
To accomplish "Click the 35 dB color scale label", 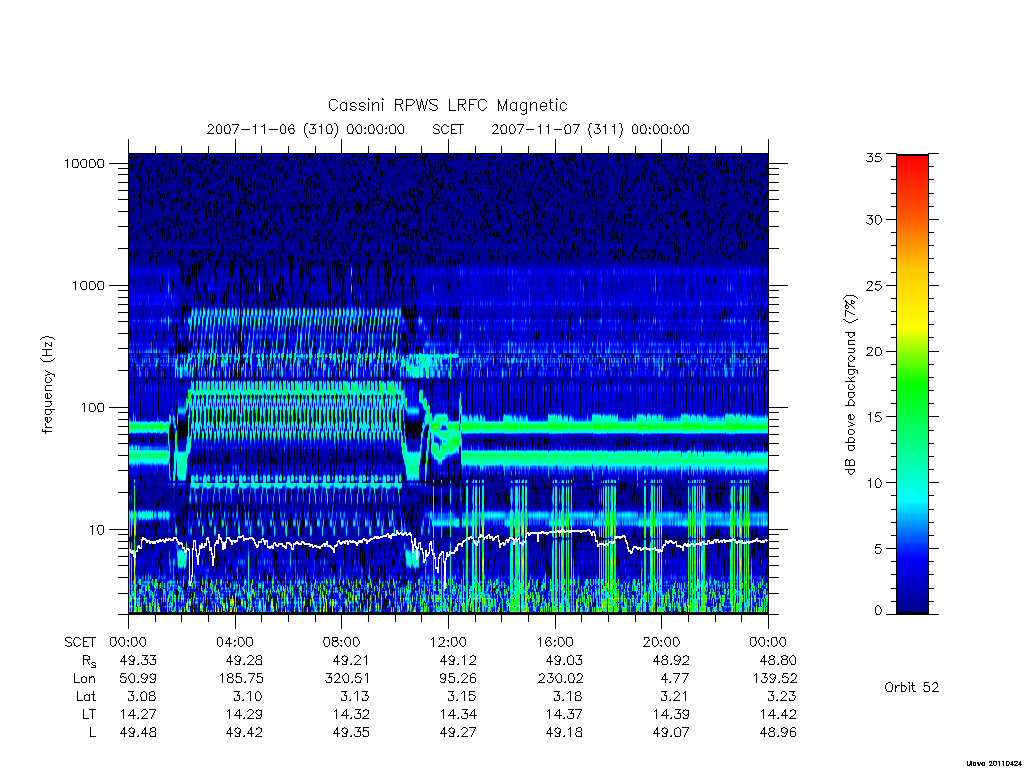I will pyautogui.click(x=873, y=157).
